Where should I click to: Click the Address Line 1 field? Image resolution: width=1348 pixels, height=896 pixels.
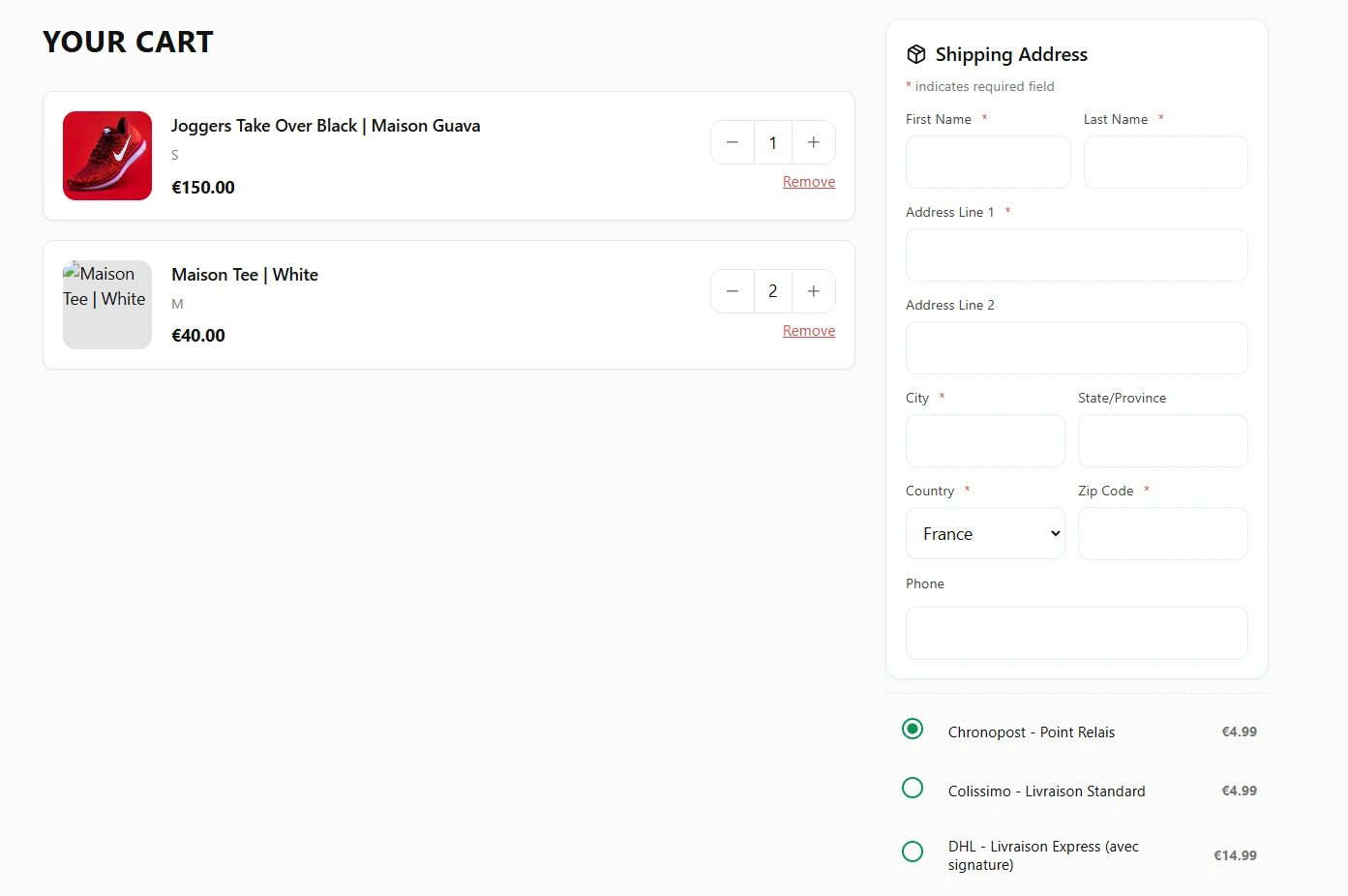1076,254
